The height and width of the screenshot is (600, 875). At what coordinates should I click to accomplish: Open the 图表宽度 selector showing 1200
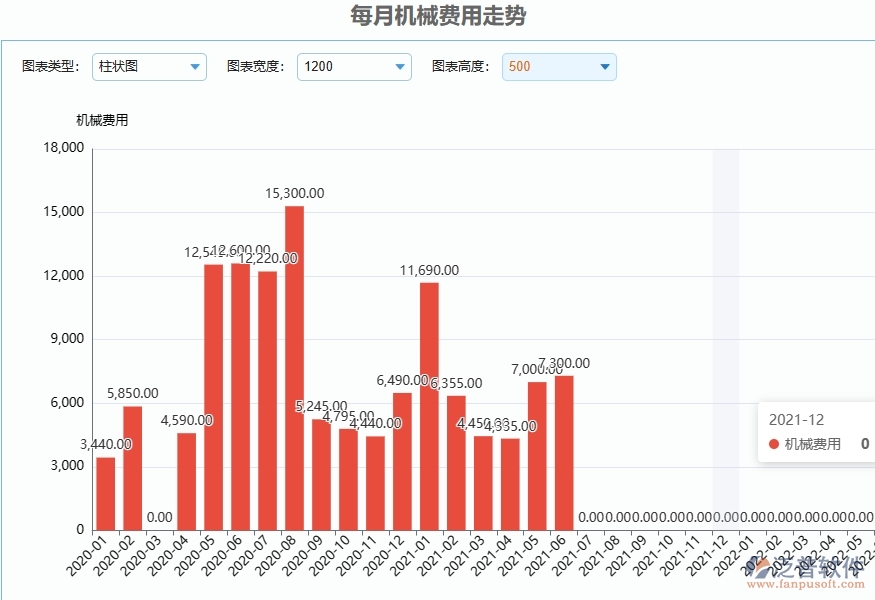click(354, 66)
